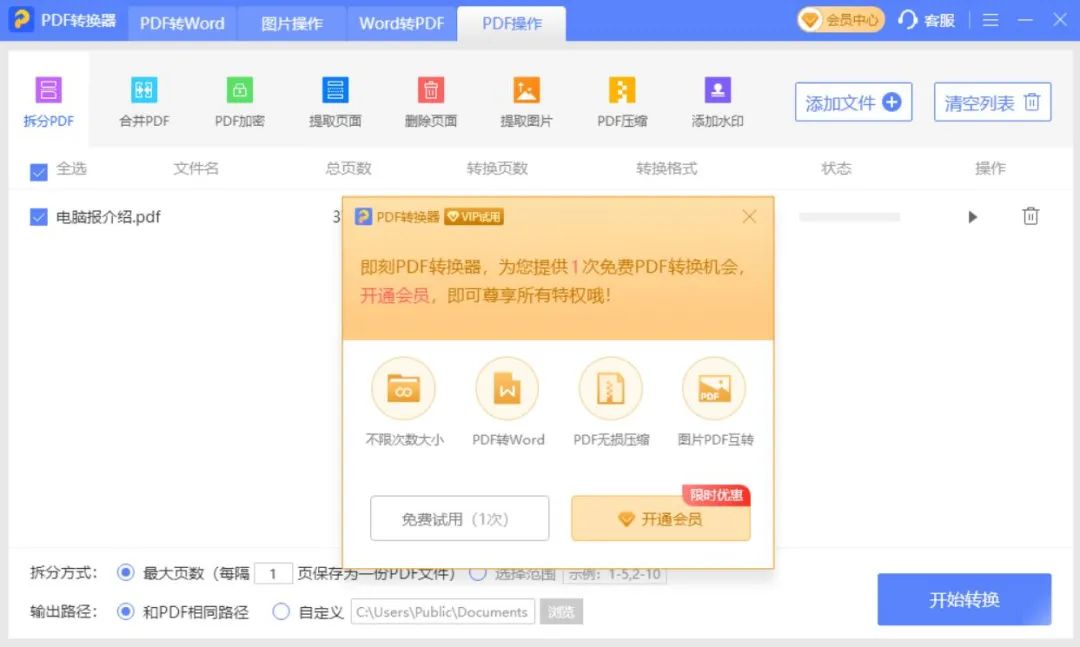Click the blue 开始转换 button
This screenshot has width=1080, height=647.
click(964, 599)
